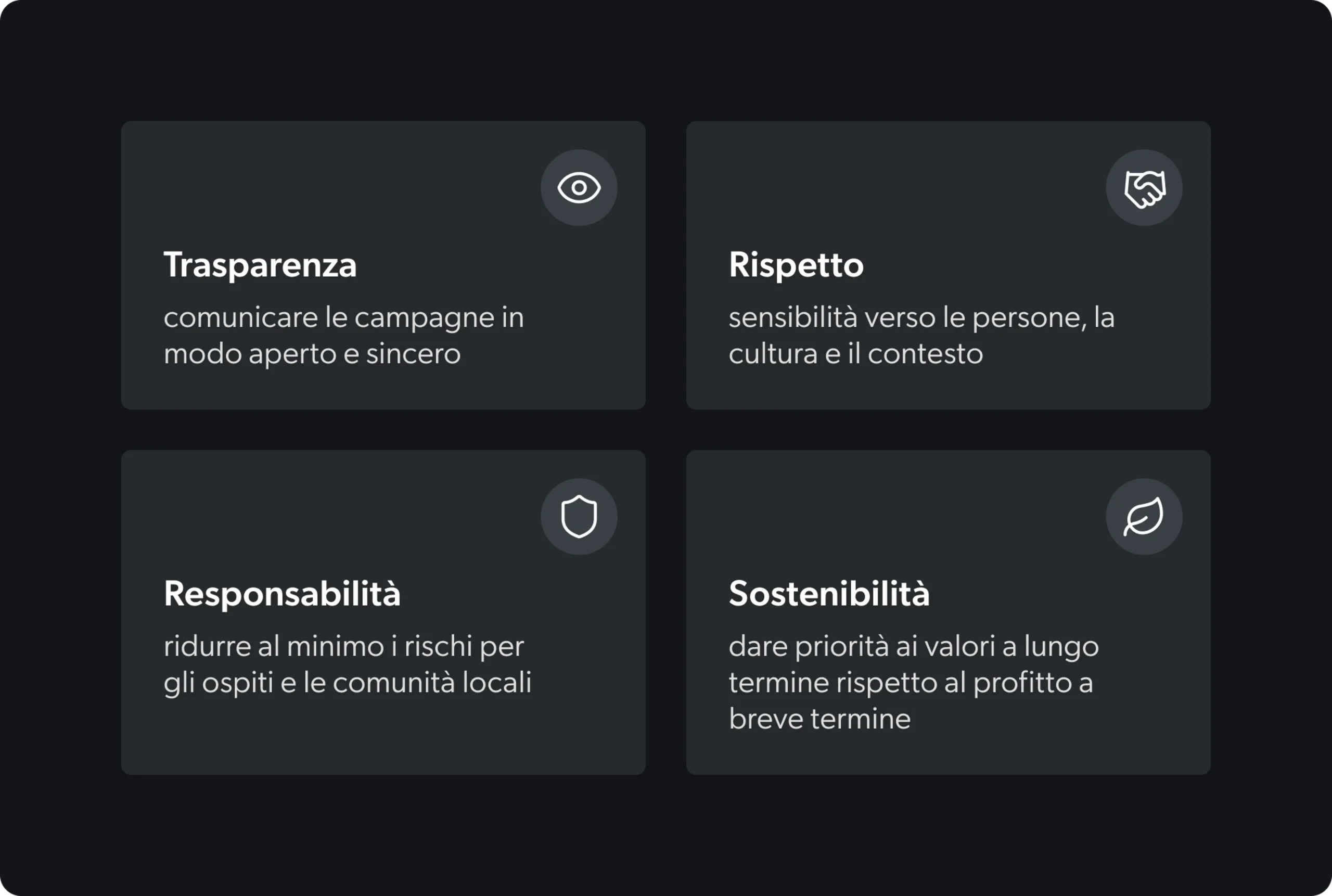Click the word "comunità" in Responsabilità text
The image size is (1332, 896).
(x=394, y=683)
